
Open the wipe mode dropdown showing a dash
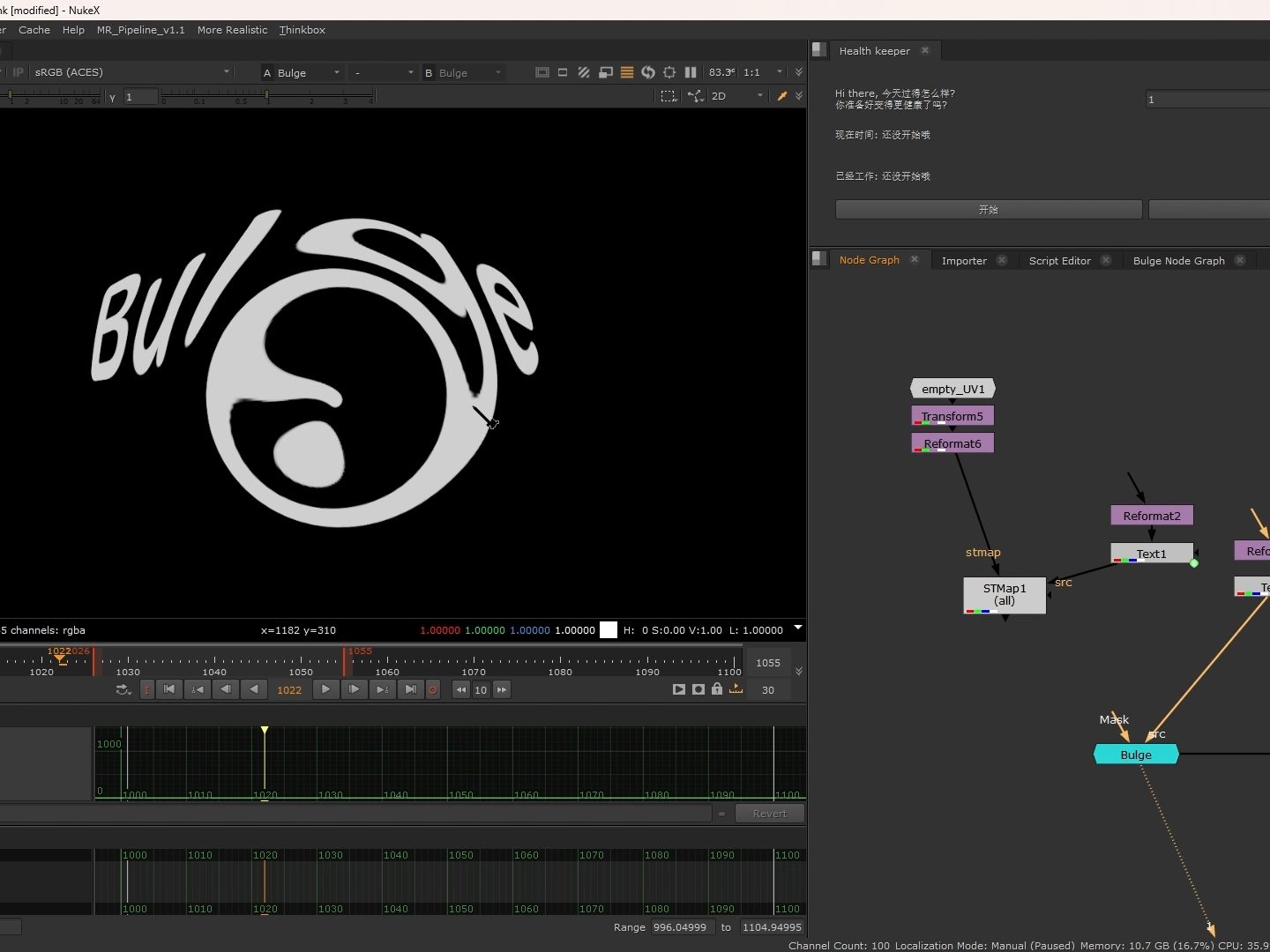coord(383,72)
